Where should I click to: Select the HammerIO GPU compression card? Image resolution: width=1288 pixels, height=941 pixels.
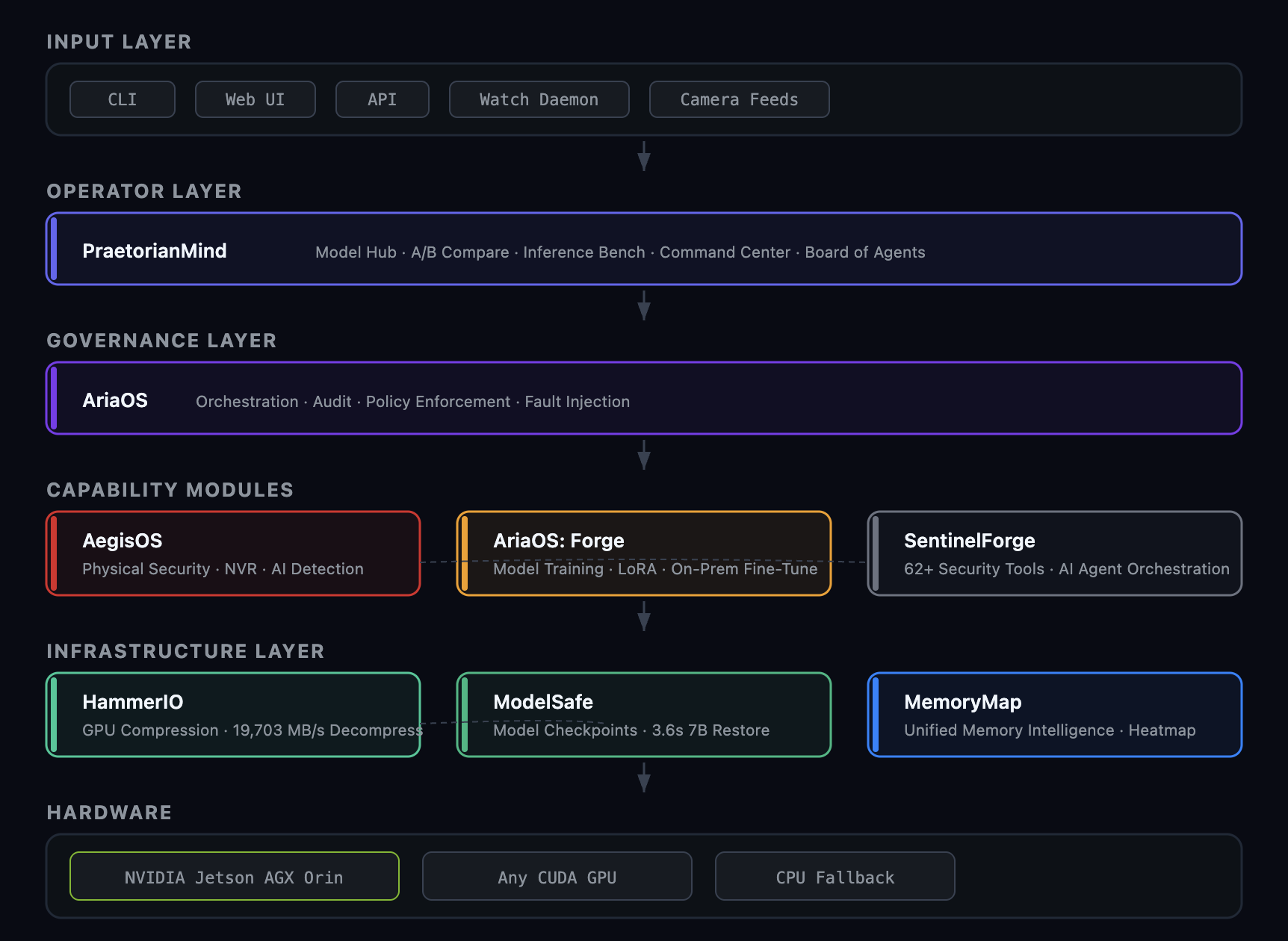tap(233, 715)
